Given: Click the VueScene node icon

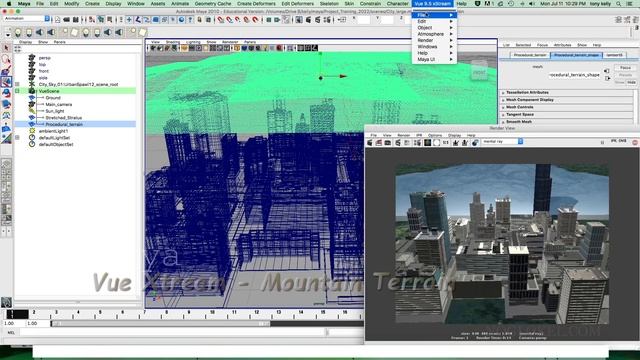Looking at the screenshot, I should (32, 91).
